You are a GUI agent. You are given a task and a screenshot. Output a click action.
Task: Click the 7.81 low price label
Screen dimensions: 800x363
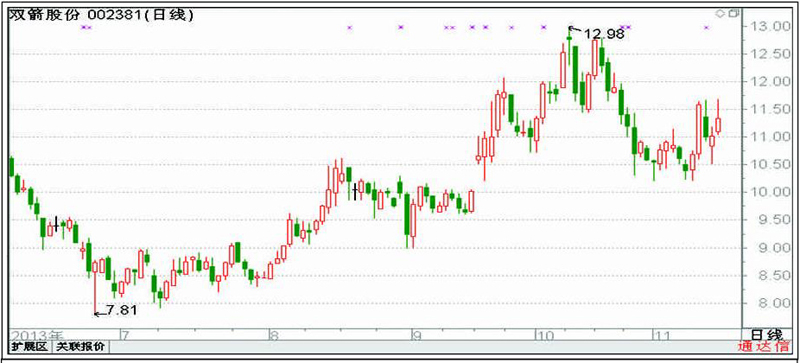coord(122,309)
